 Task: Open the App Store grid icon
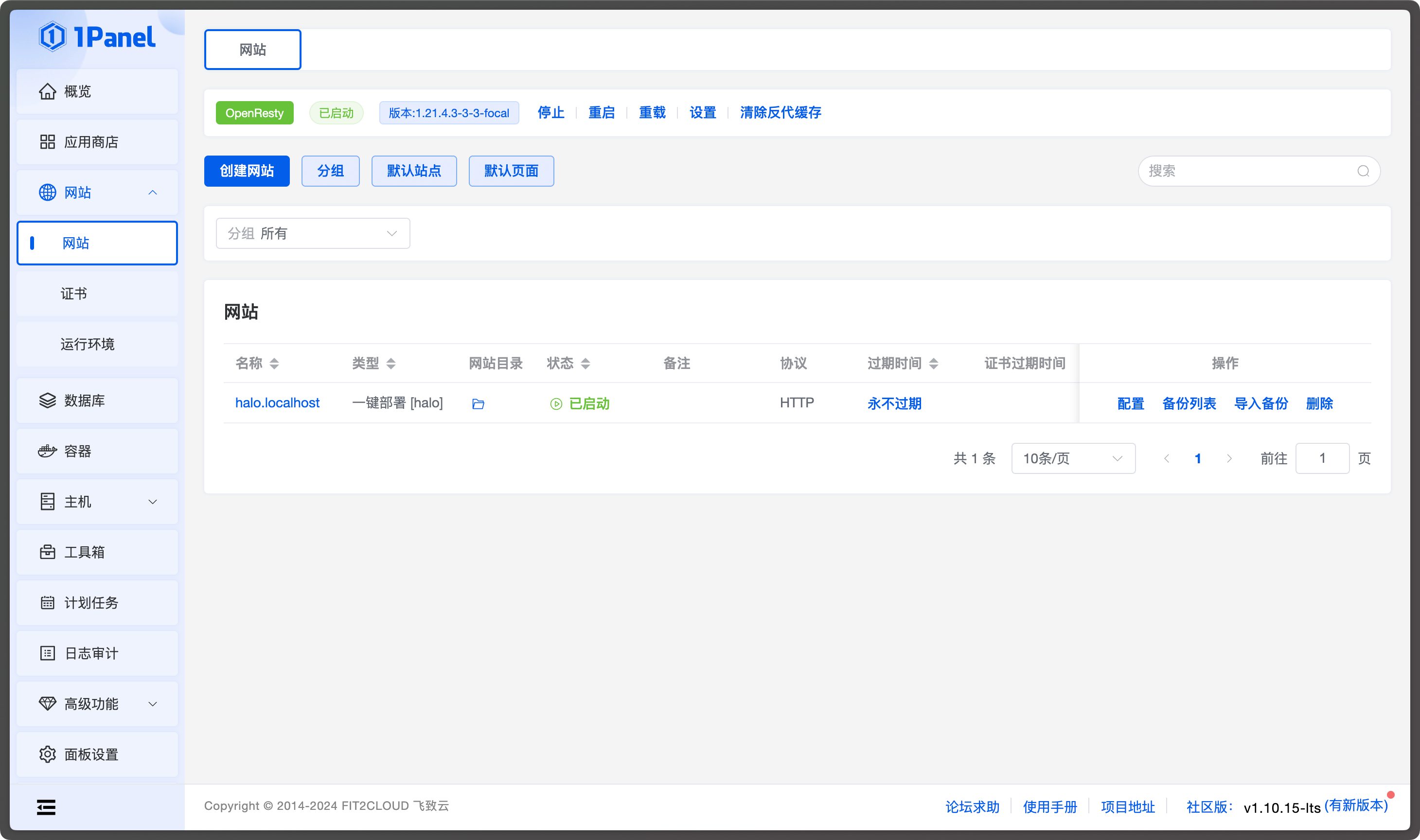(48, 141)
